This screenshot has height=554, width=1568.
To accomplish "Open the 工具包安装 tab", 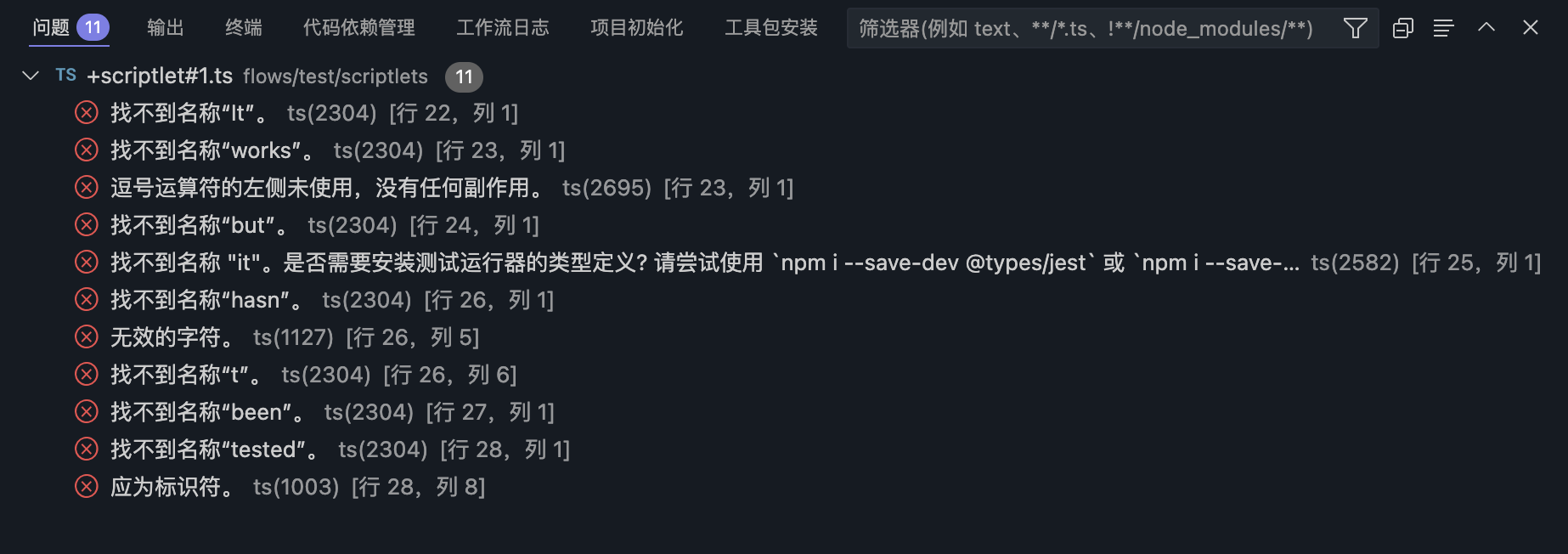I will (771, 28).
